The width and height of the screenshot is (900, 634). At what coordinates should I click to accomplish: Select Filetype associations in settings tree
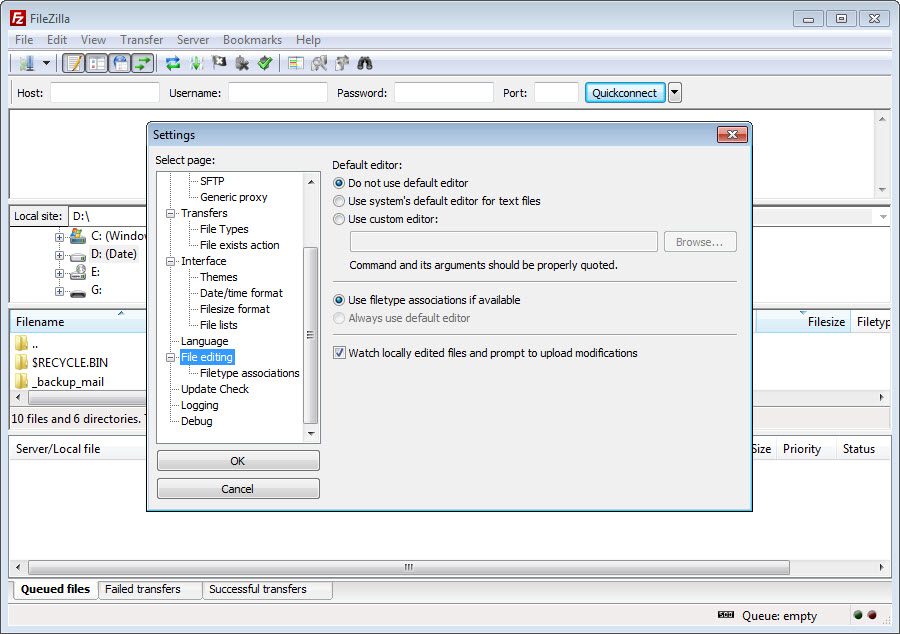(250, 373)
